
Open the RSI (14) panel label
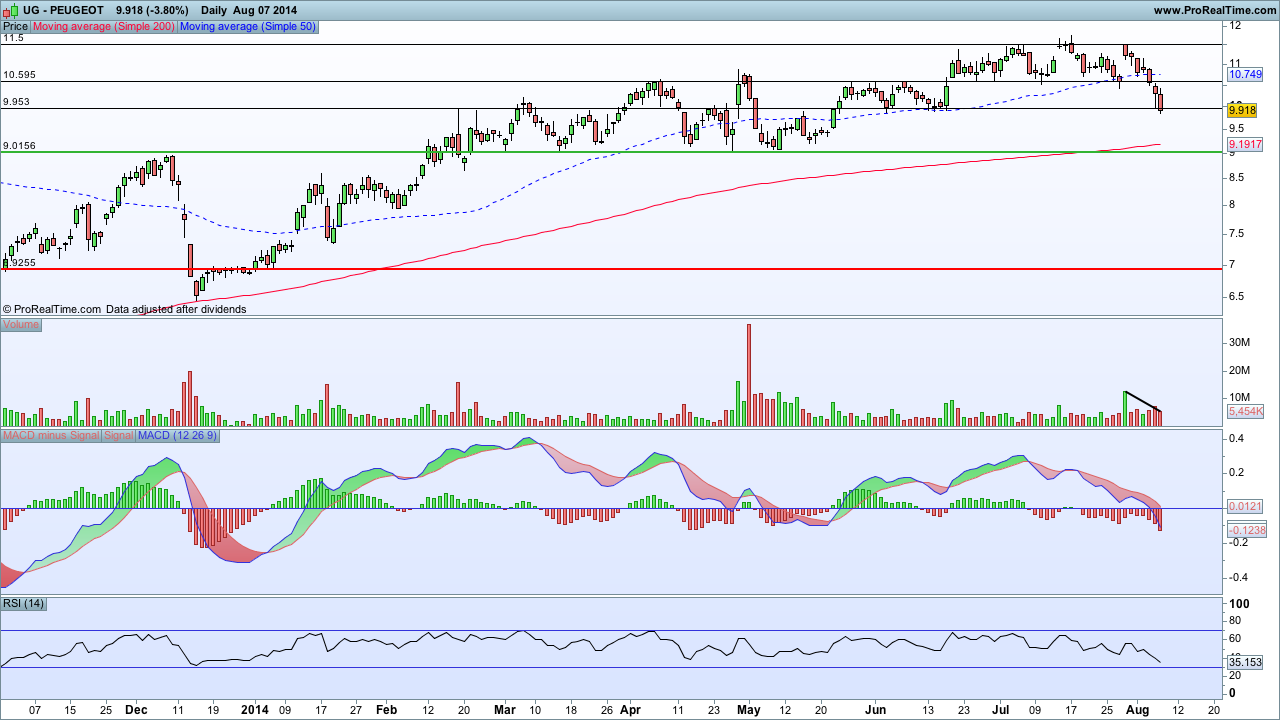24,604
